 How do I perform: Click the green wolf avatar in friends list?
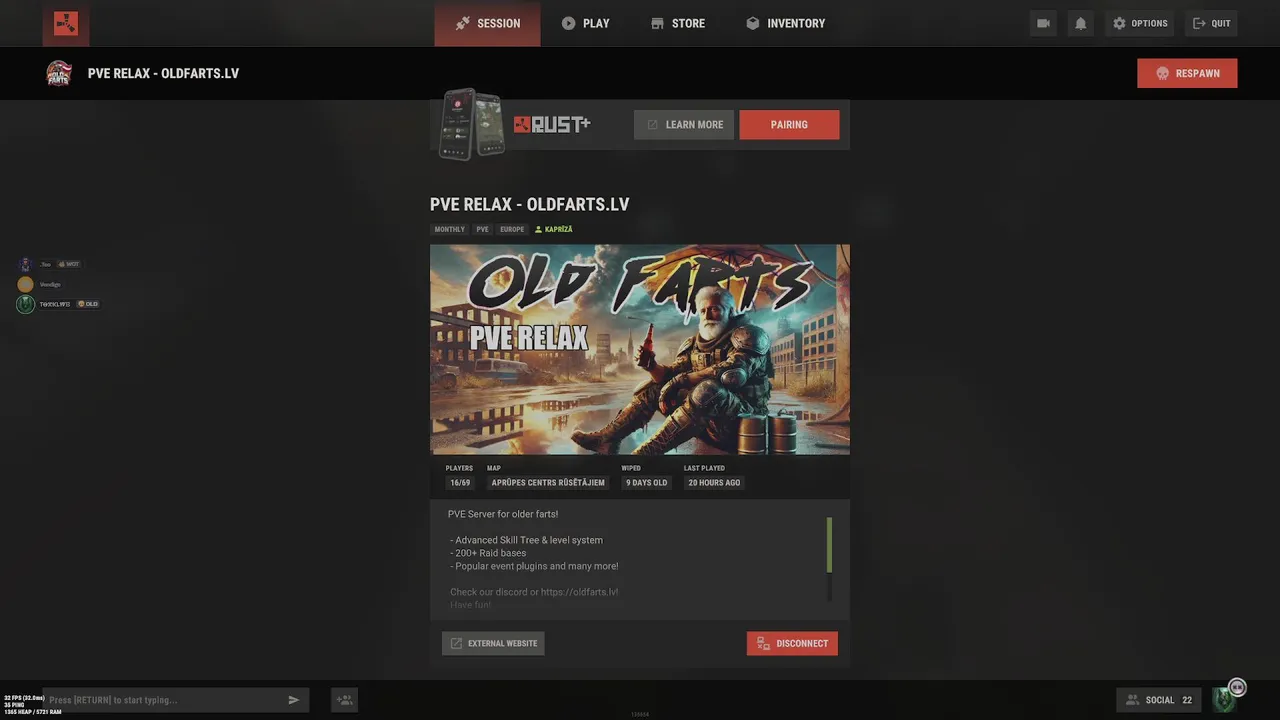[25, 304]
